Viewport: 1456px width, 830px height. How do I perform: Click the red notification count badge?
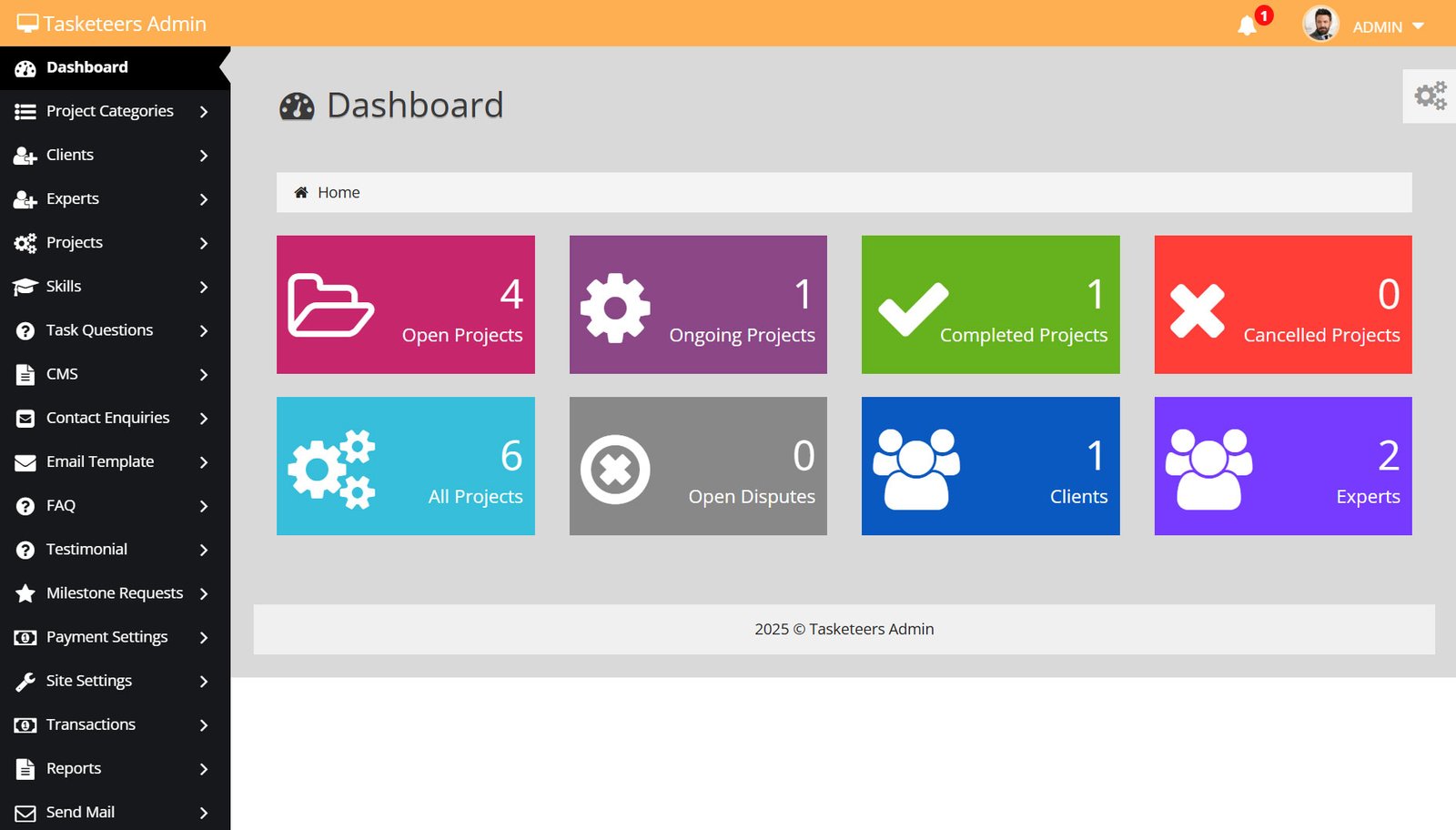tap(1264, 15)
